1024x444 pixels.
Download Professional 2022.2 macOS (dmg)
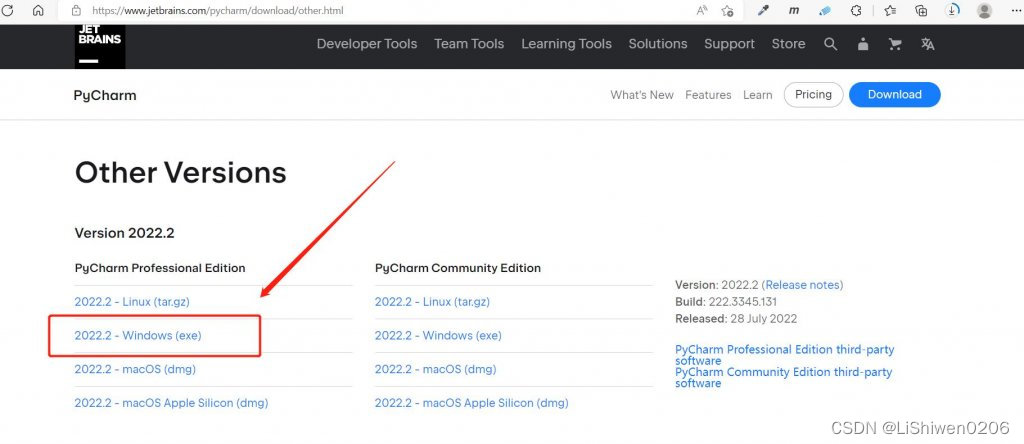[x=135, y=369]
